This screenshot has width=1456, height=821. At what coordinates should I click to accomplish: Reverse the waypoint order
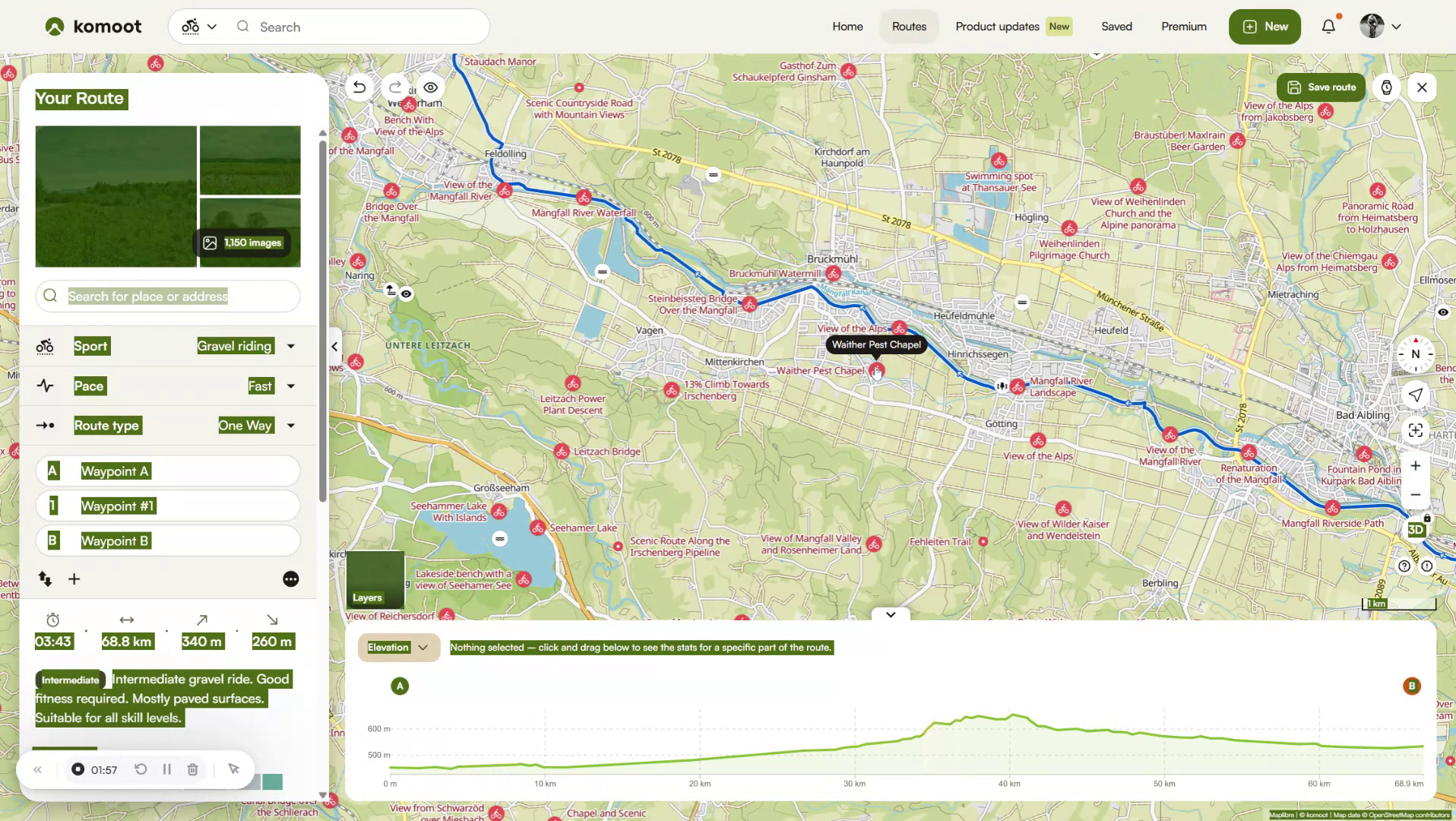(x=45, y=579)
